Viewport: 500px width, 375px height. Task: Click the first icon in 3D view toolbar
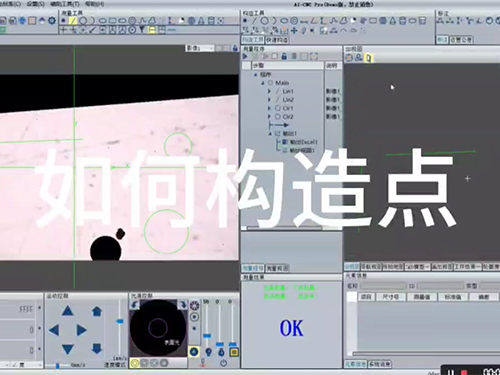coord(349,58)
